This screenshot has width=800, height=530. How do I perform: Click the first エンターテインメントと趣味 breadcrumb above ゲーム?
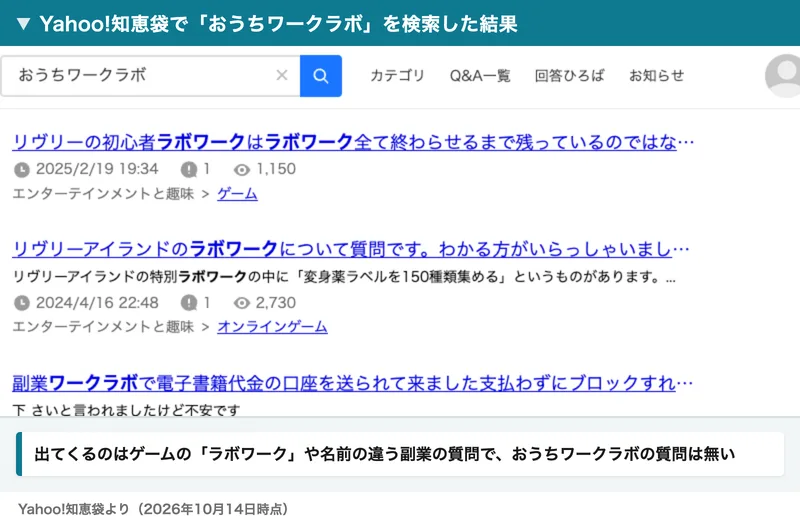coord(103,194)
